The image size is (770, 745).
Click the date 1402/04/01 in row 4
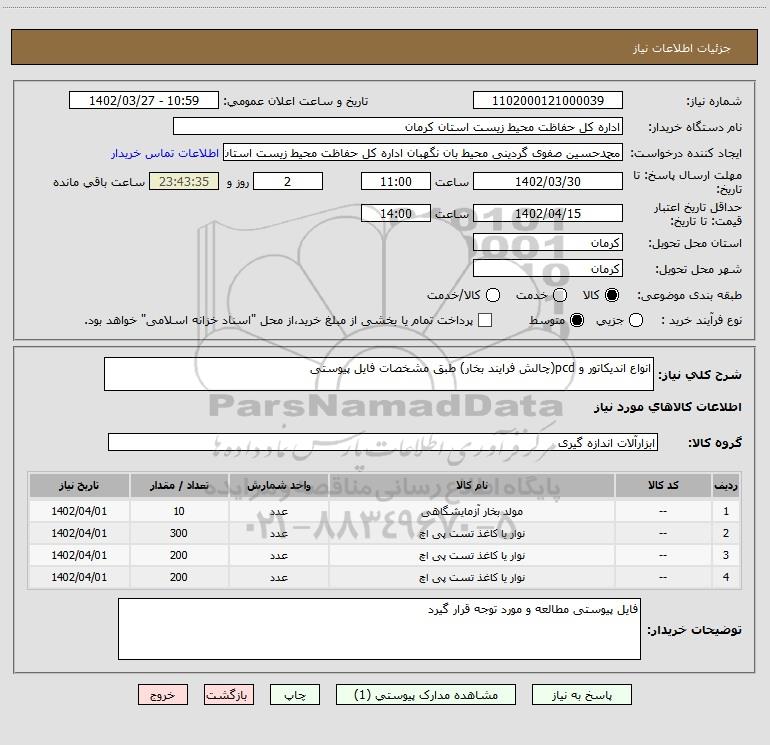(79, 578)
